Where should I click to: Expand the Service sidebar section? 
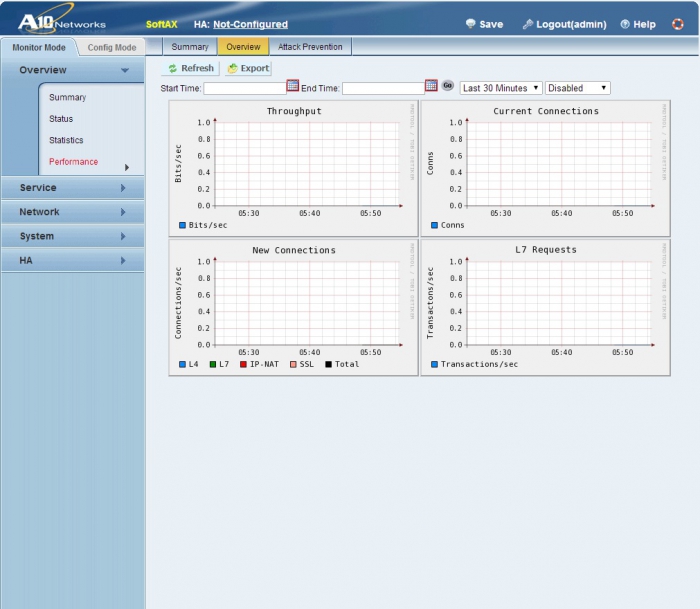(73, 188)
